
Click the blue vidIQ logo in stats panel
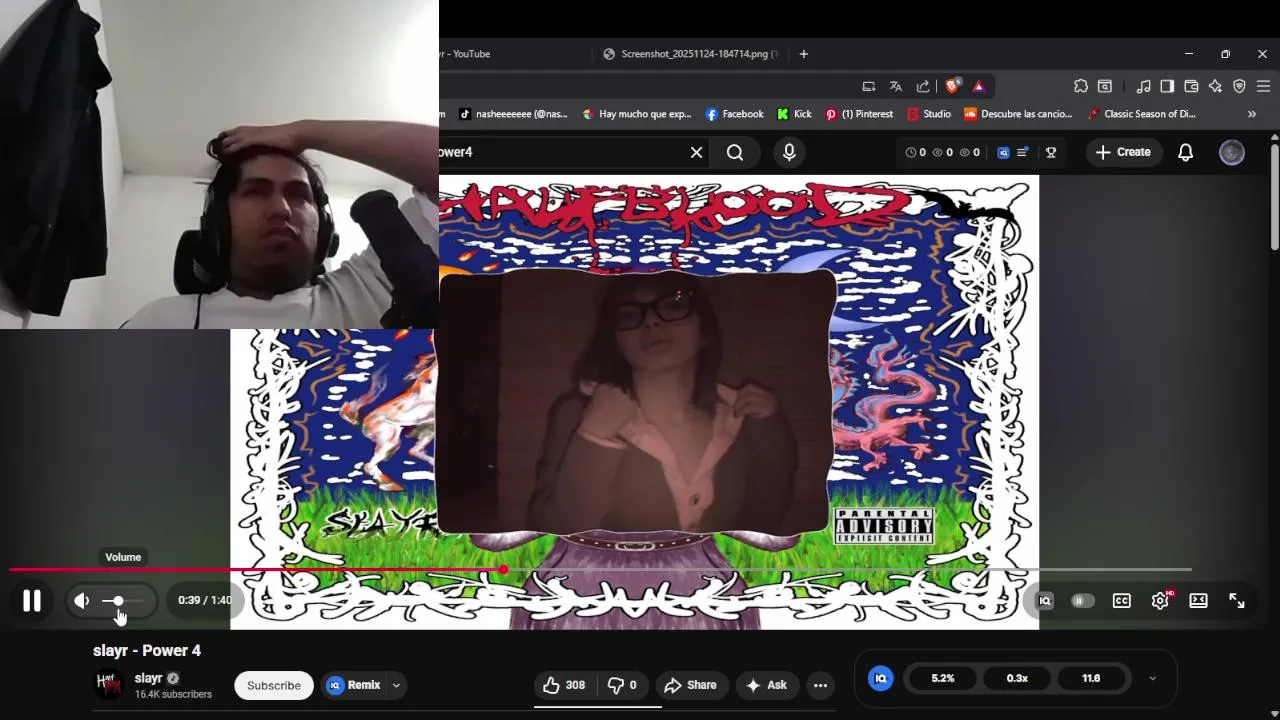(x=881, y=678)
